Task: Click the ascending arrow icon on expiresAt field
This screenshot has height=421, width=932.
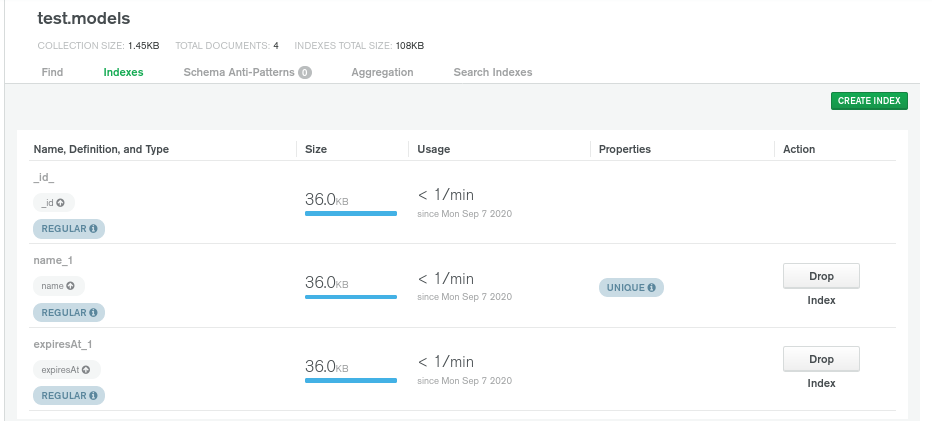Action: (x=86, y=370)
